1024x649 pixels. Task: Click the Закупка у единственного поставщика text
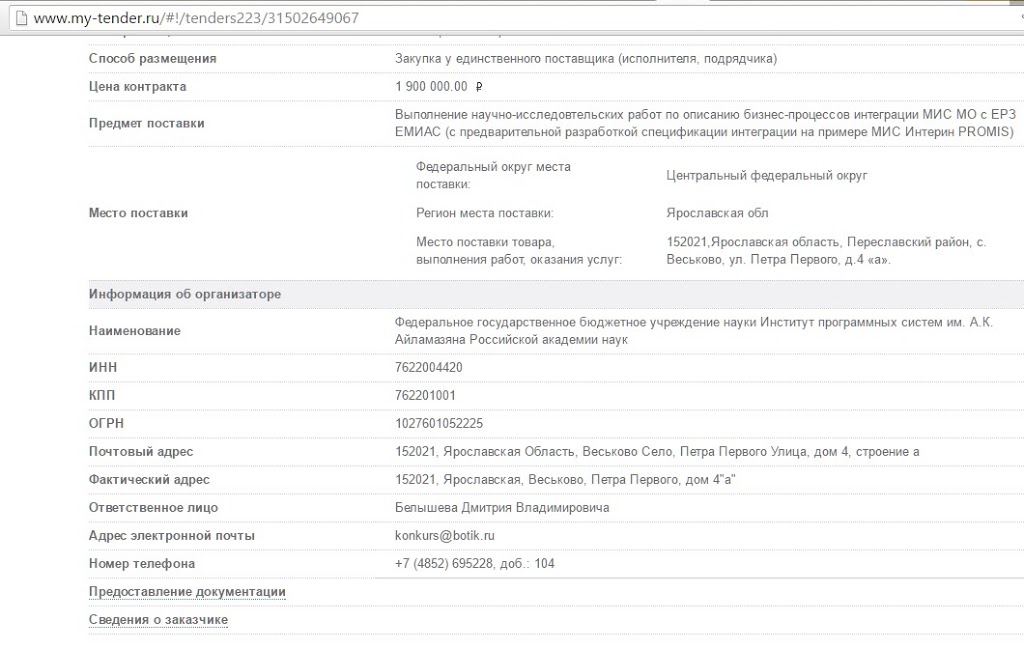[x=586, y=59]
